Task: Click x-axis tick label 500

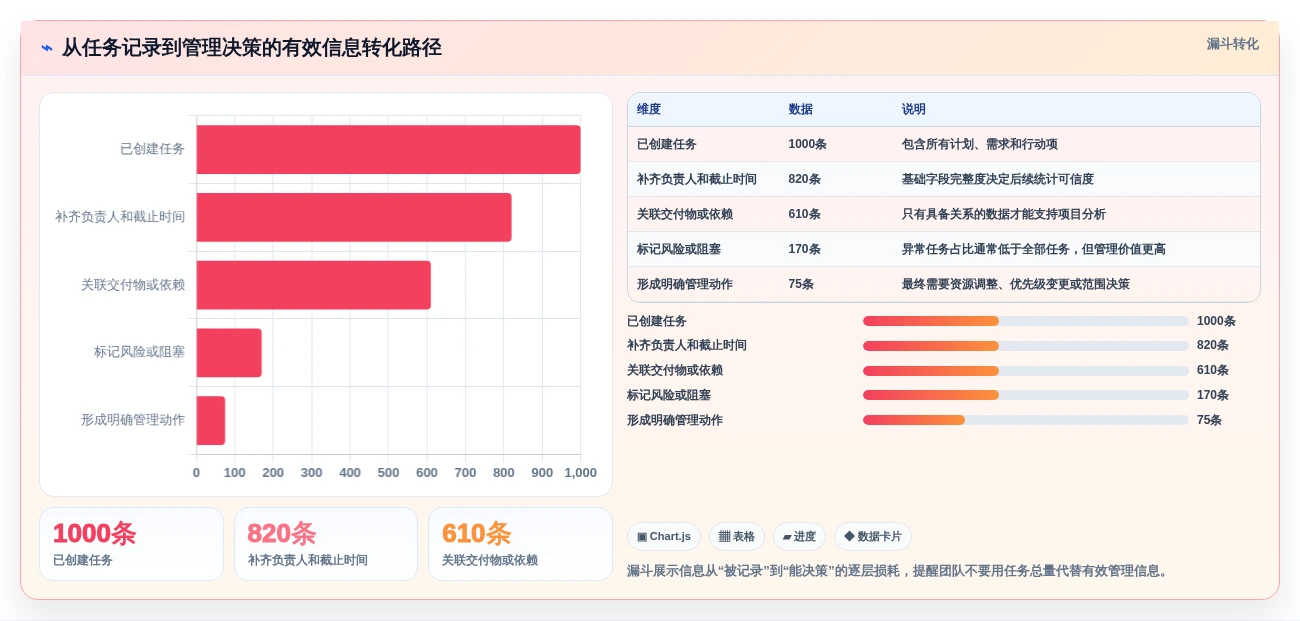Action: click(x=388, y=473)
